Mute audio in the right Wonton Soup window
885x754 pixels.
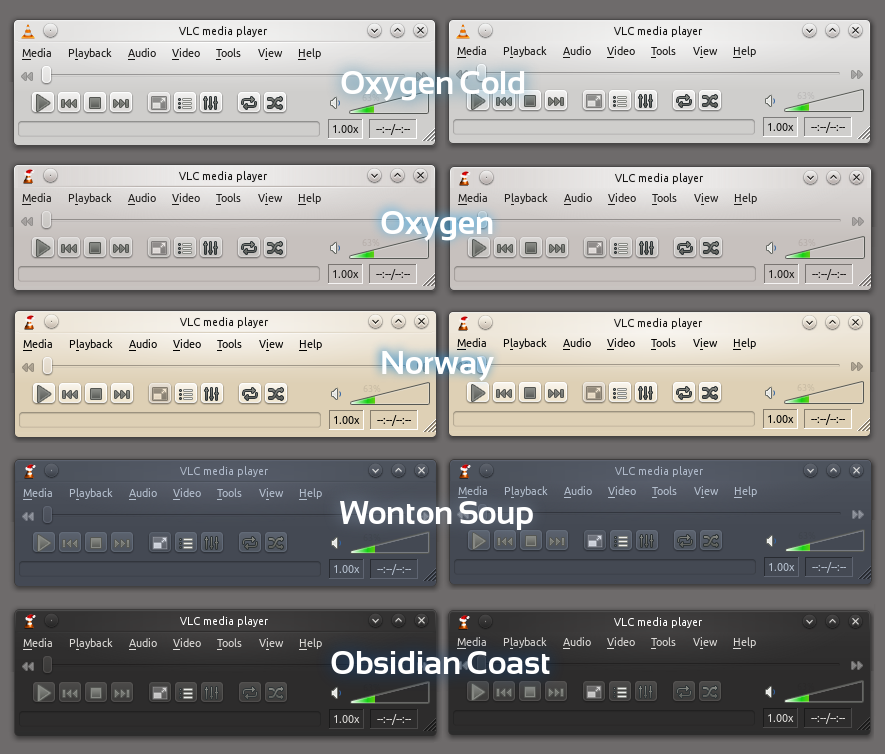pyautogui.click(x=771, y=541)
